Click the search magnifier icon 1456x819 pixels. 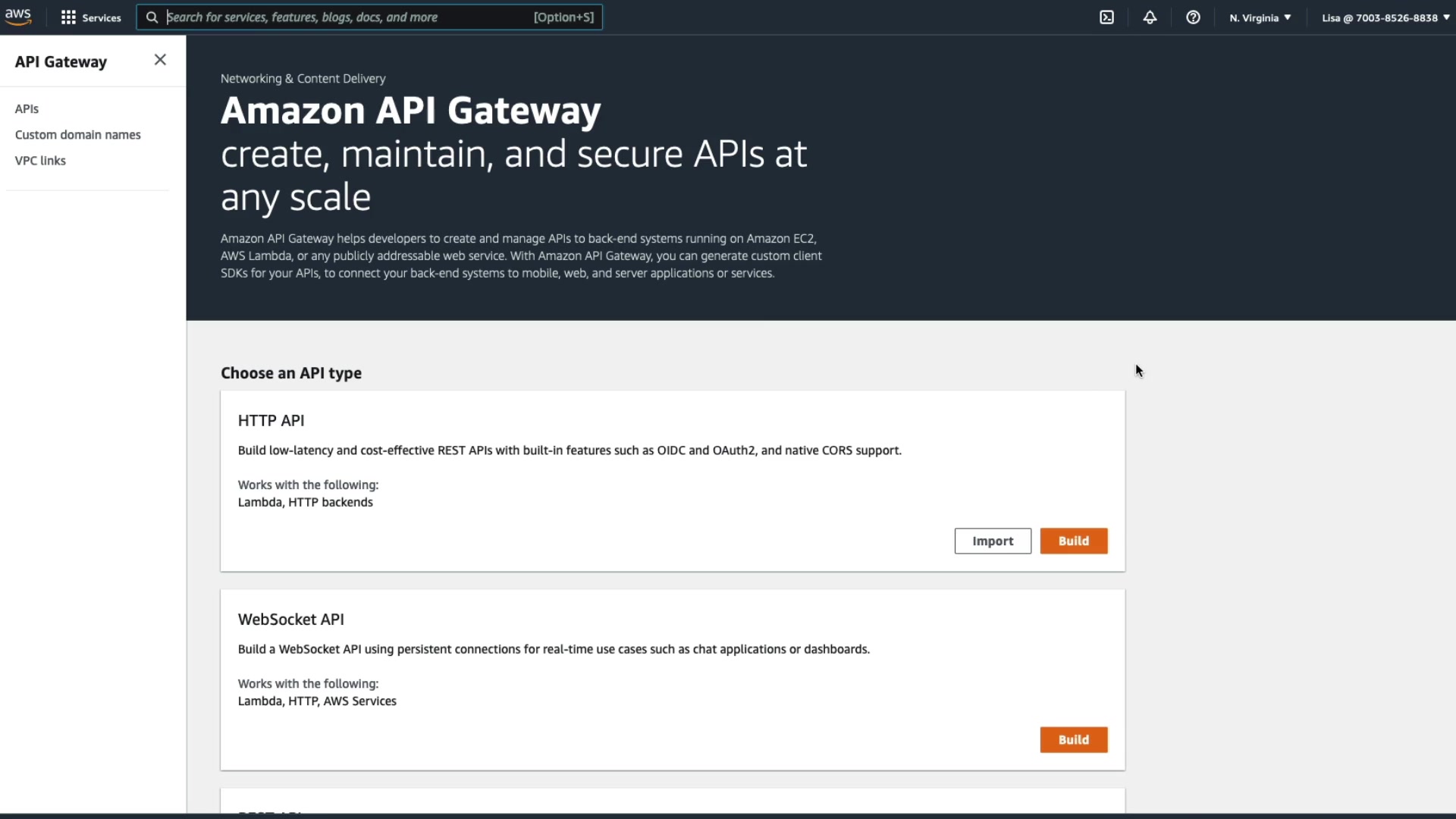point(152,17)
